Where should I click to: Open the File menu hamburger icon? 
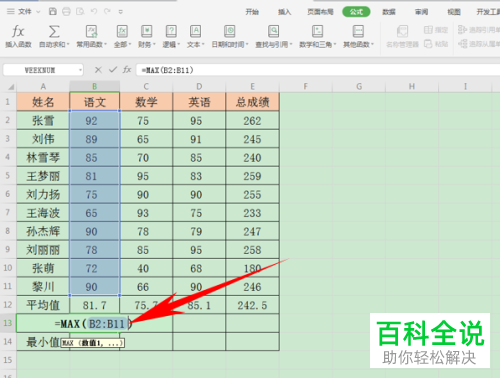[11, 12]
